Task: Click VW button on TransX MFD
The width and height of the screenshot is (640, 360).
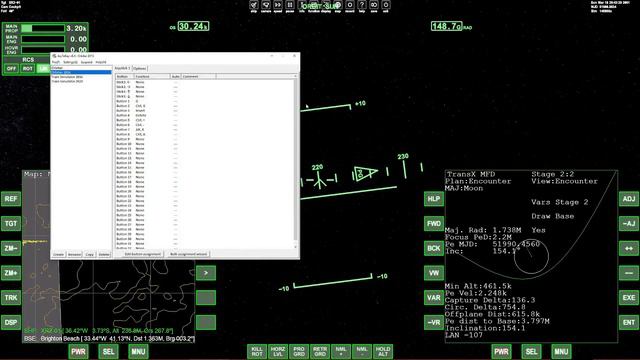Action: tap(434, 273)
